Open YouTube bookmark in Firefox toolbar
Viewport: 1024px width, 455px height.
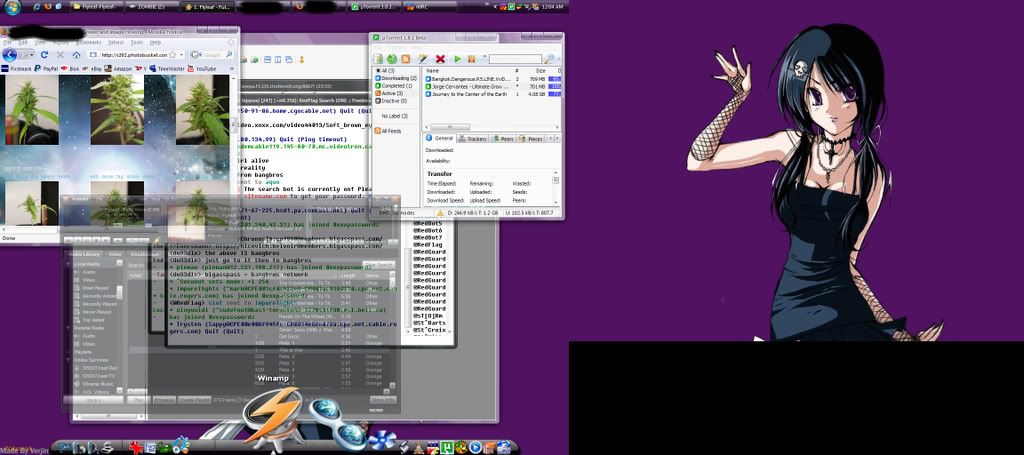(x=200, y=69)
